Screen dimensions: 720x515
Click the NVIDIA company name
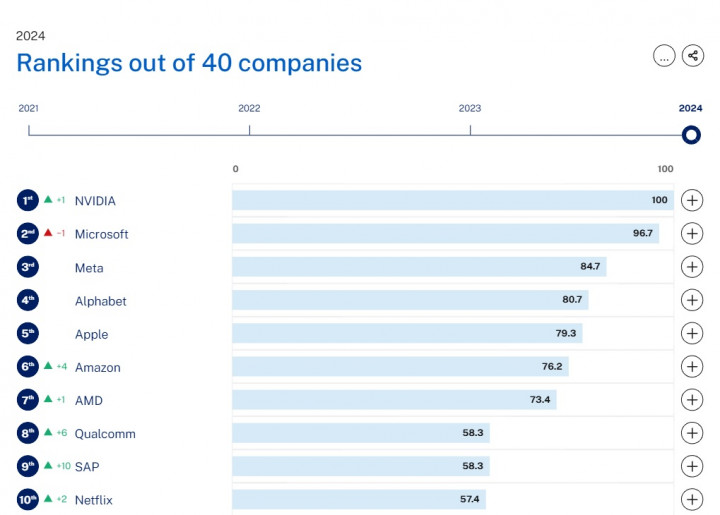(95, 201)
